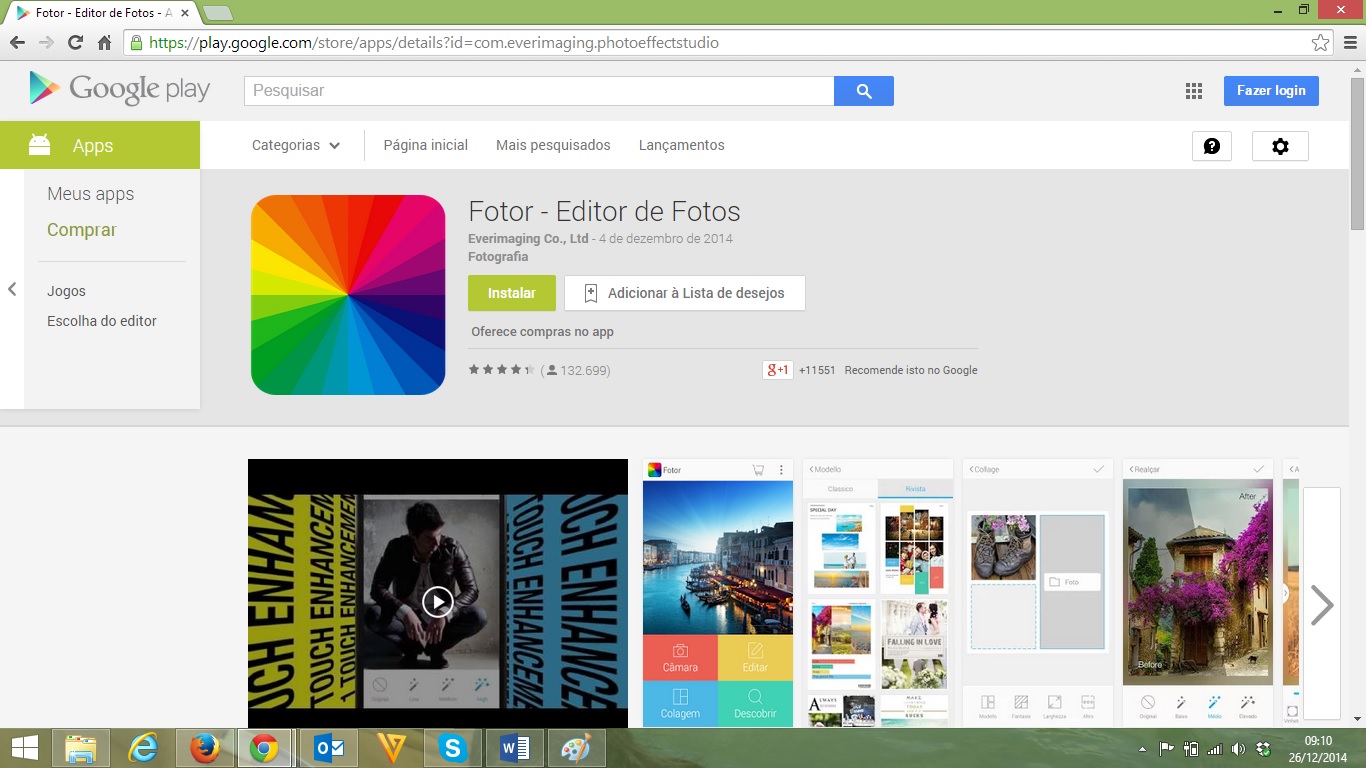Open the Mais pesquisados tab
The image size is (1366, 768).
coord(553,145)
